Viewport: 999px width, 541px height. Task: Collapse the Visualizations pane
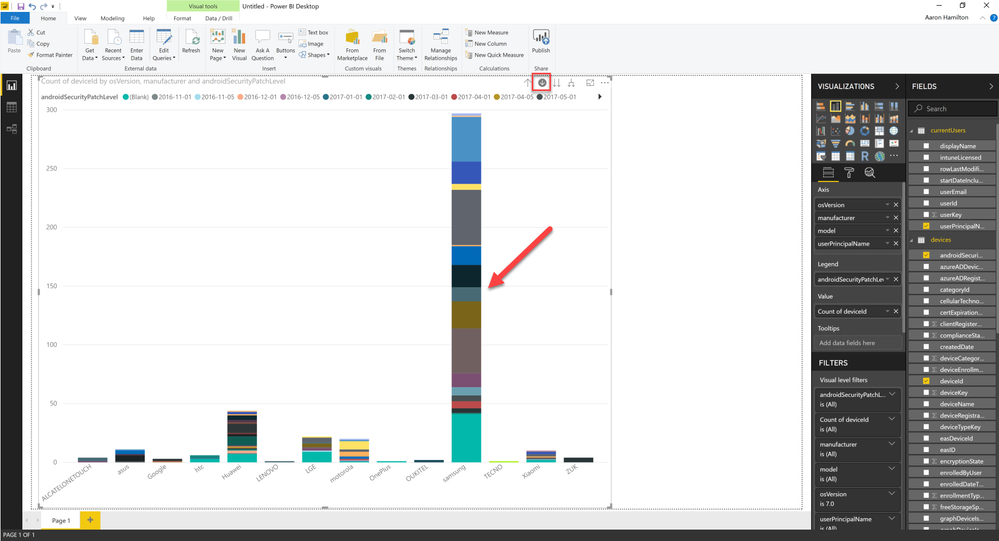[897, 86]
